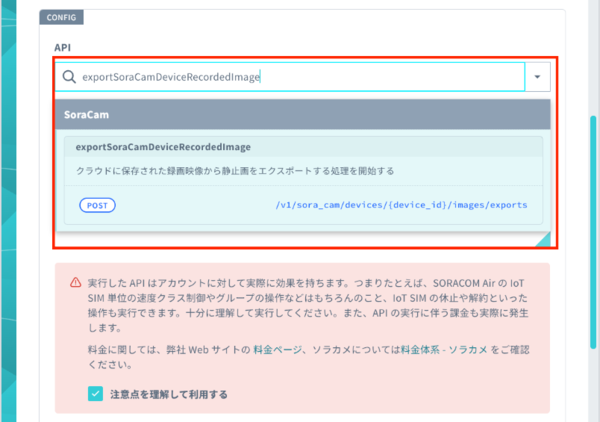The width and height of the screenshot is (600, 422).
Task: Click the search magnifier icon in API field
Action: click(69, 77)
